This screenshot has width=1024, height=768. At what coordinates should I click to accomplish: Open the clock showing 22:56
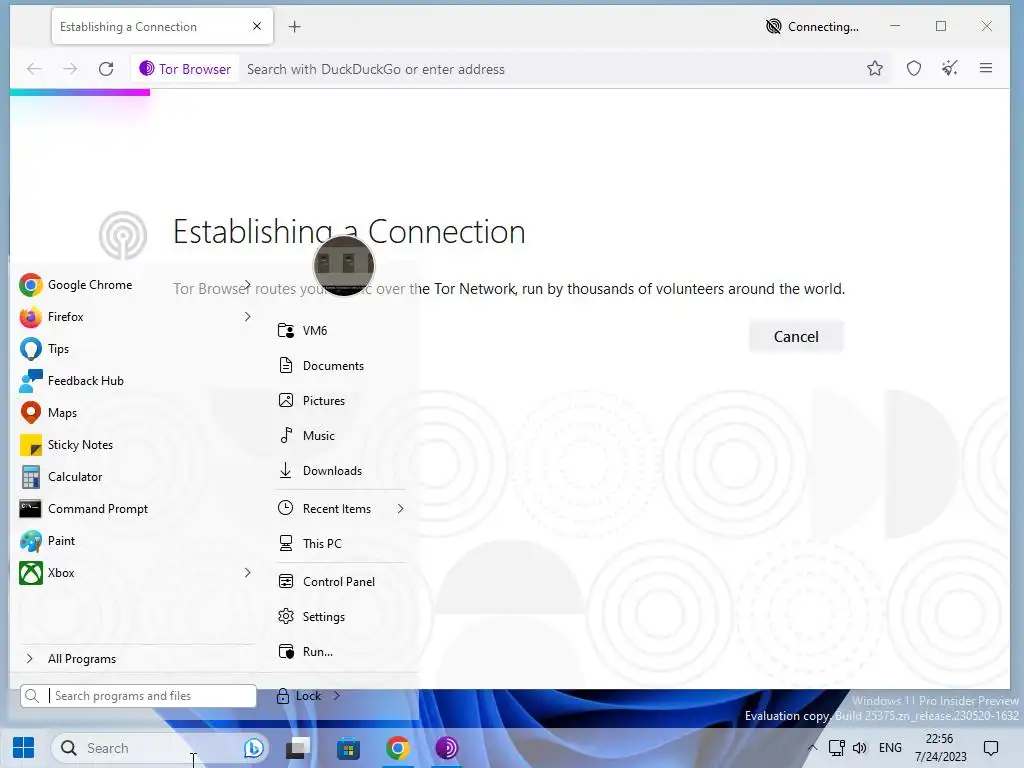940,748
